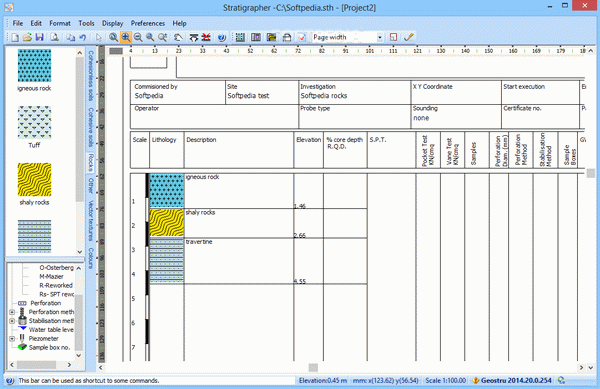Image resolution: width=600 pixels, height=389 pixels.
Task: Select the O-Osterberg tree item
Action: click(57, 268)
